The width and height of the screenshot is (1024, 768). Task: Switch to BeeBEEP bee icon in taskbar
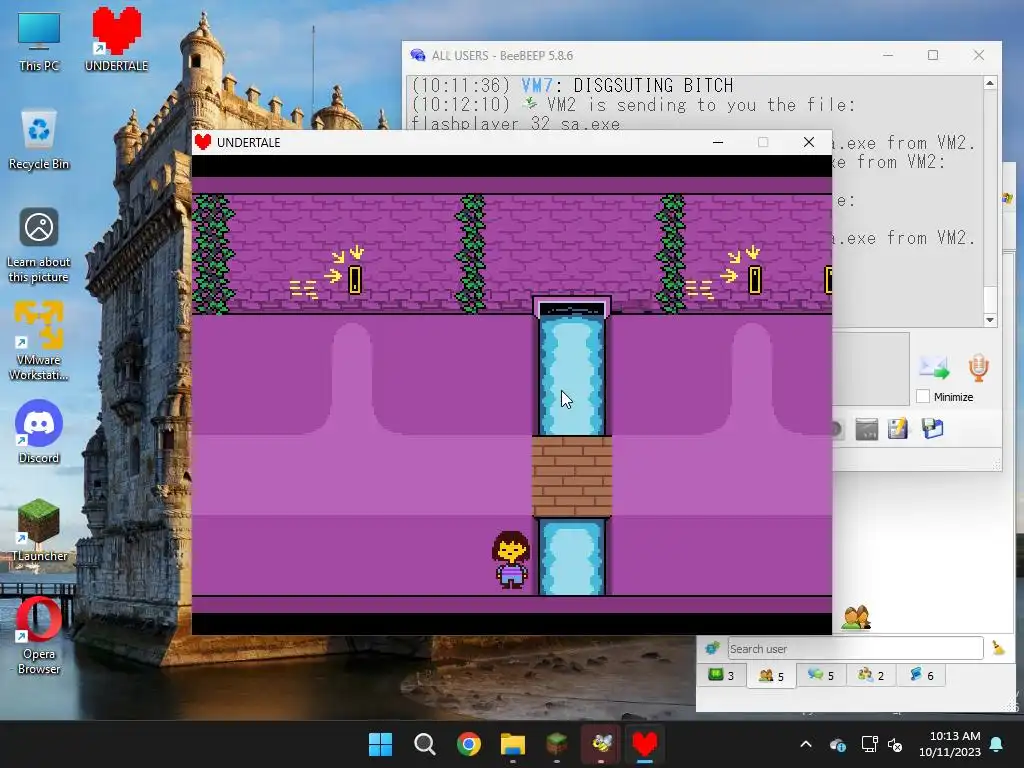click(601, 744)
